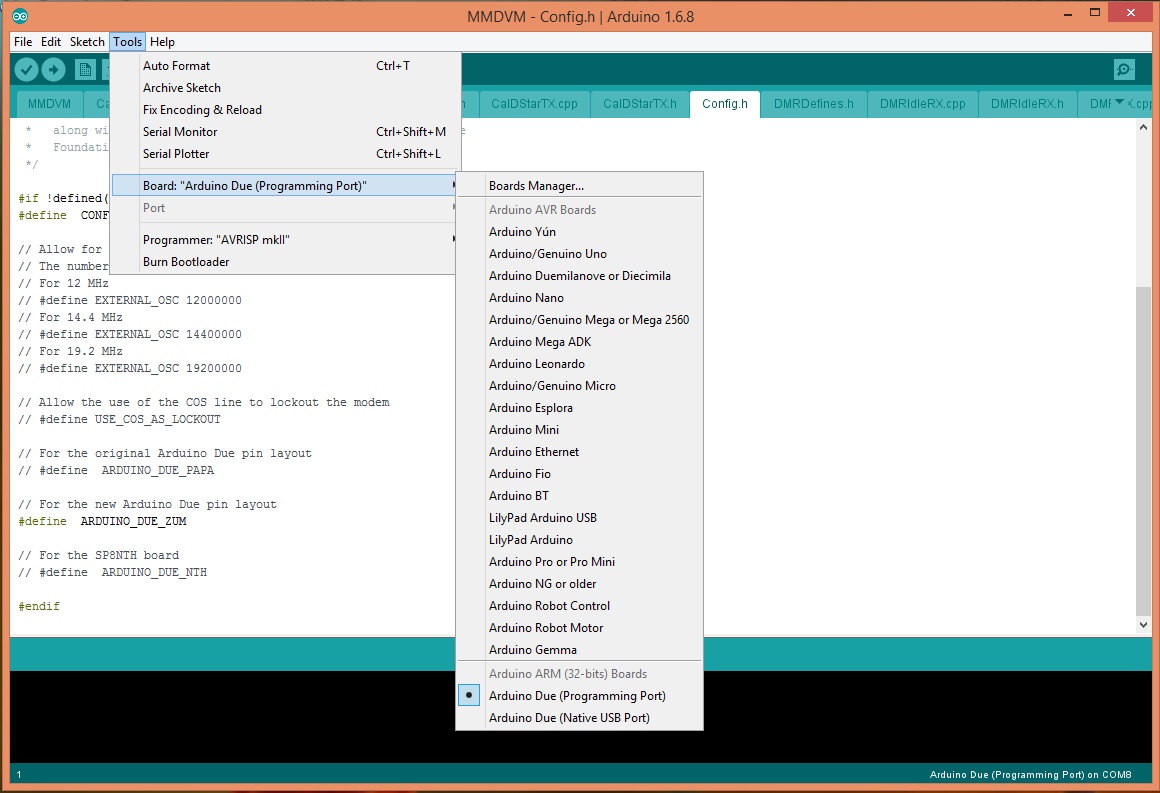Image resolution: width=1160 pixels, height=793 pixels.
Task: Open the DMRDefines.h tab
Action: 814,104
